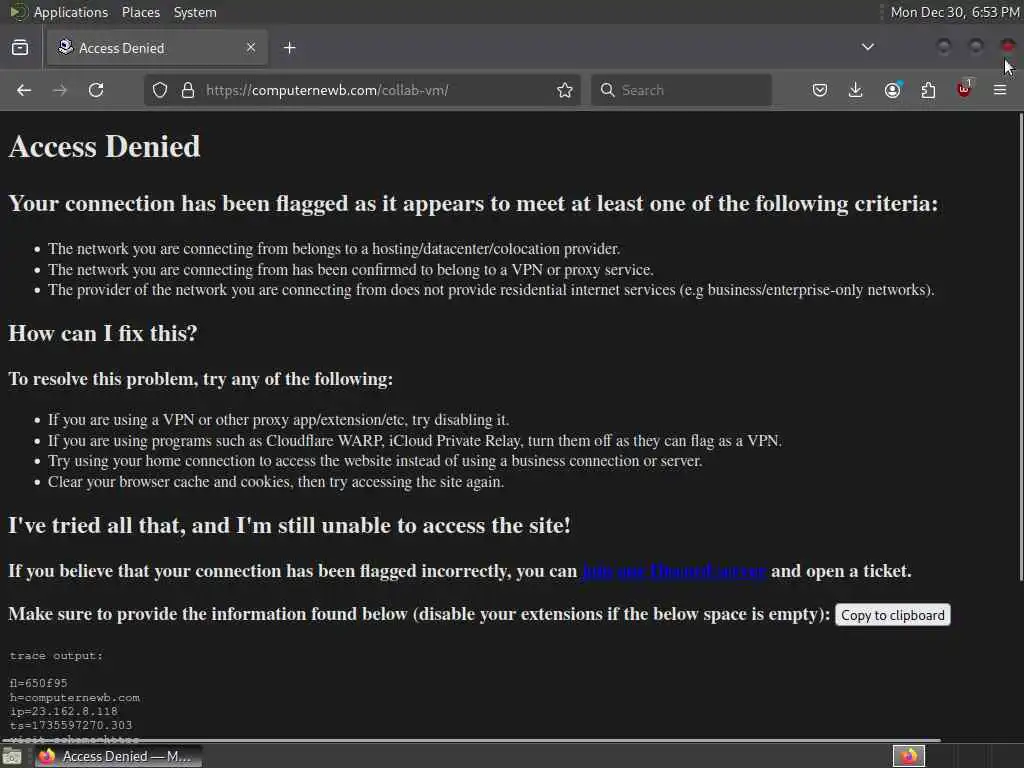Click the search magnifier icon
This screenshot has width=1024, height=768.
point(607,90)
